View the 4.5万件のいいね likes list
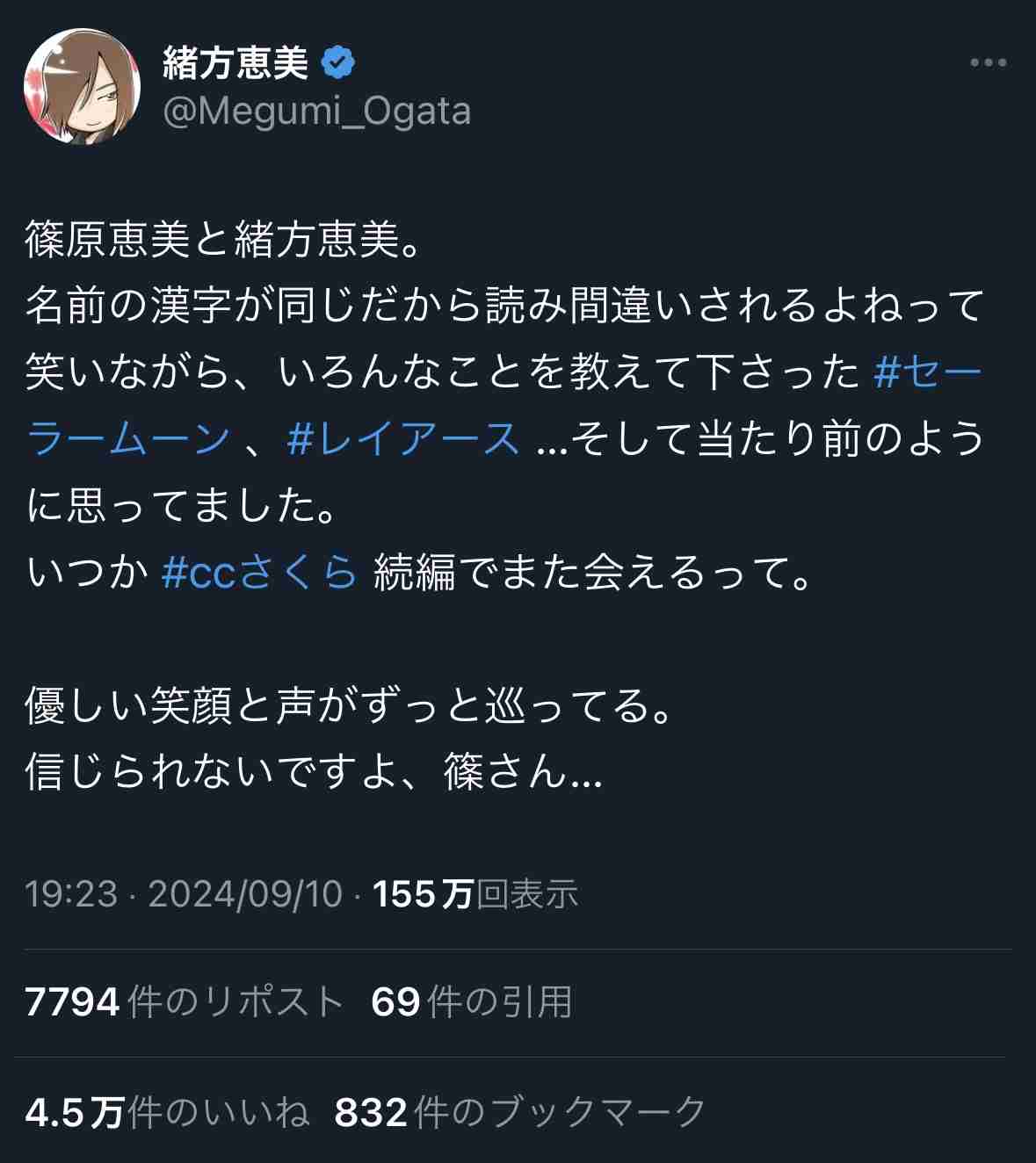 click(x=168, y=1113)
